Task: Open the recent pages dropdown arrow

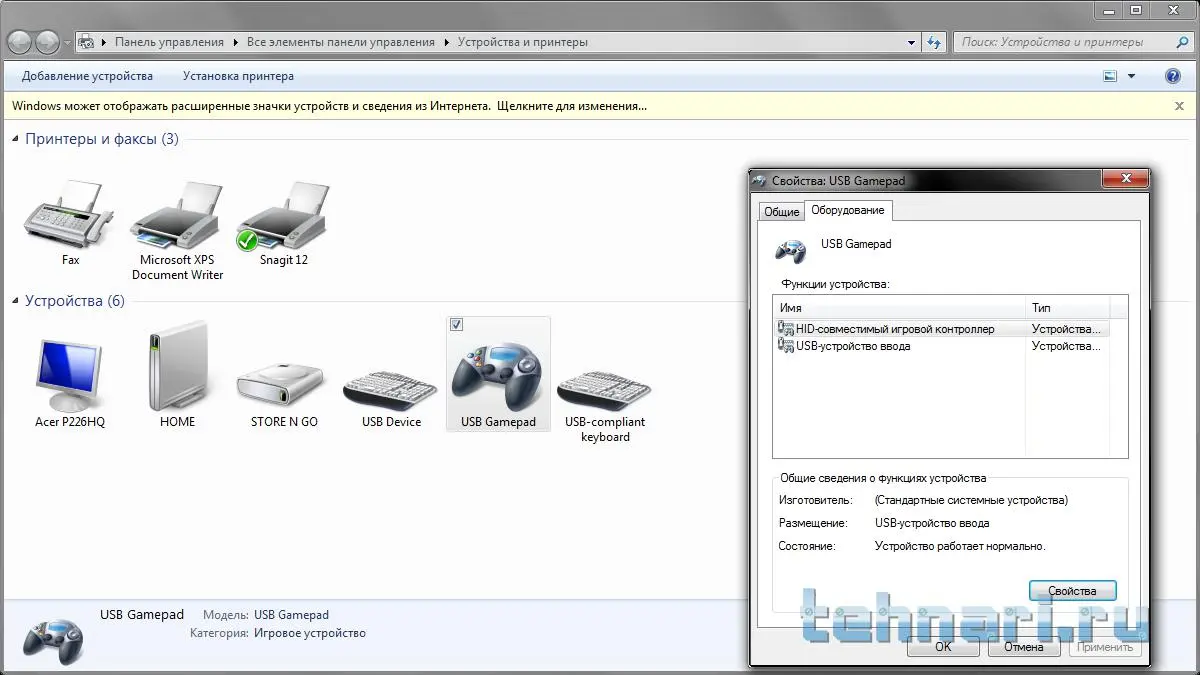Action: [67, 43]
